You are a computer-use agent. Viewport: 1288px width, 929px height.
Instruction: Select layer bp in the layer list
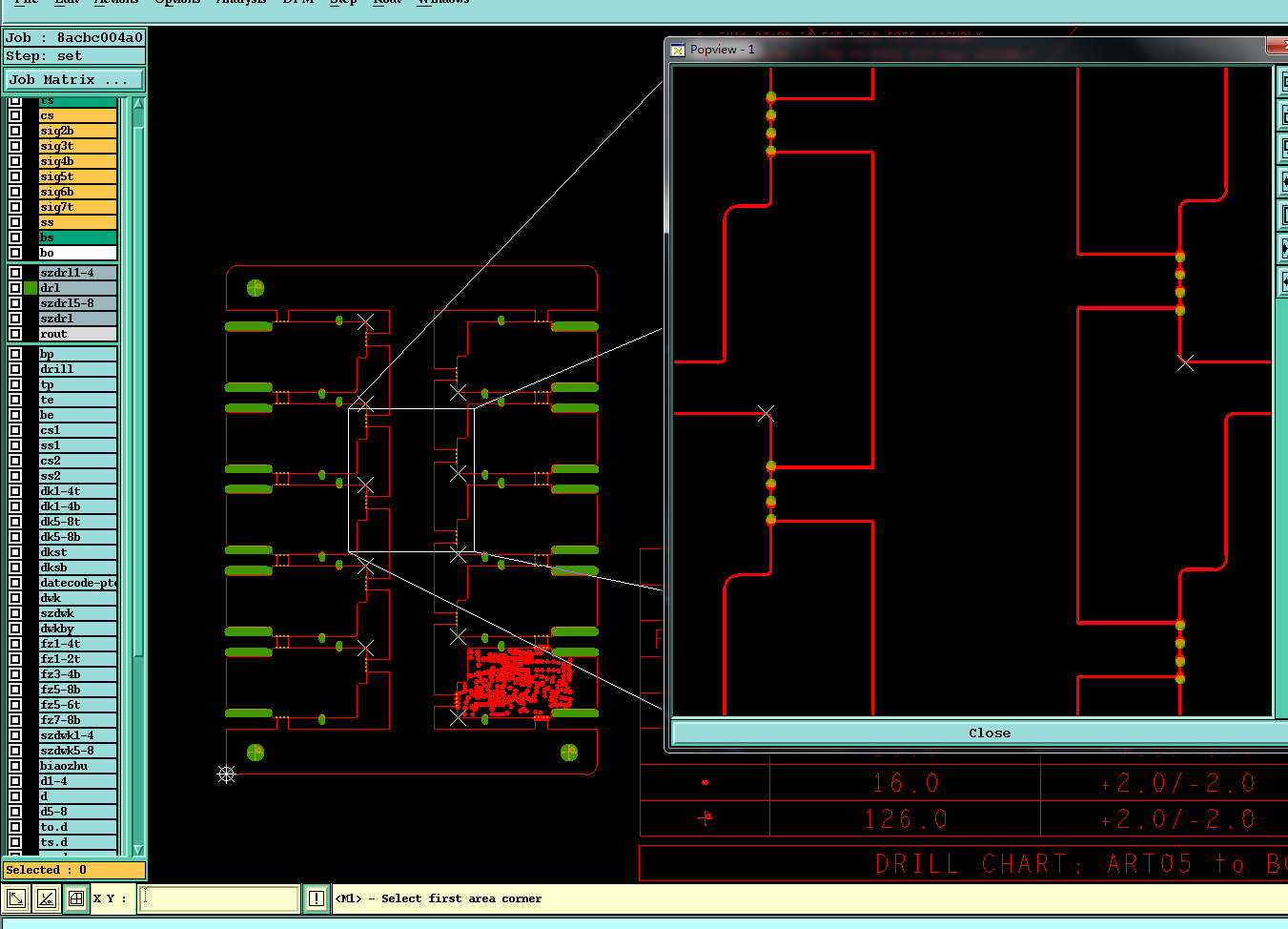pyautogui.click(x=77, y=354)
